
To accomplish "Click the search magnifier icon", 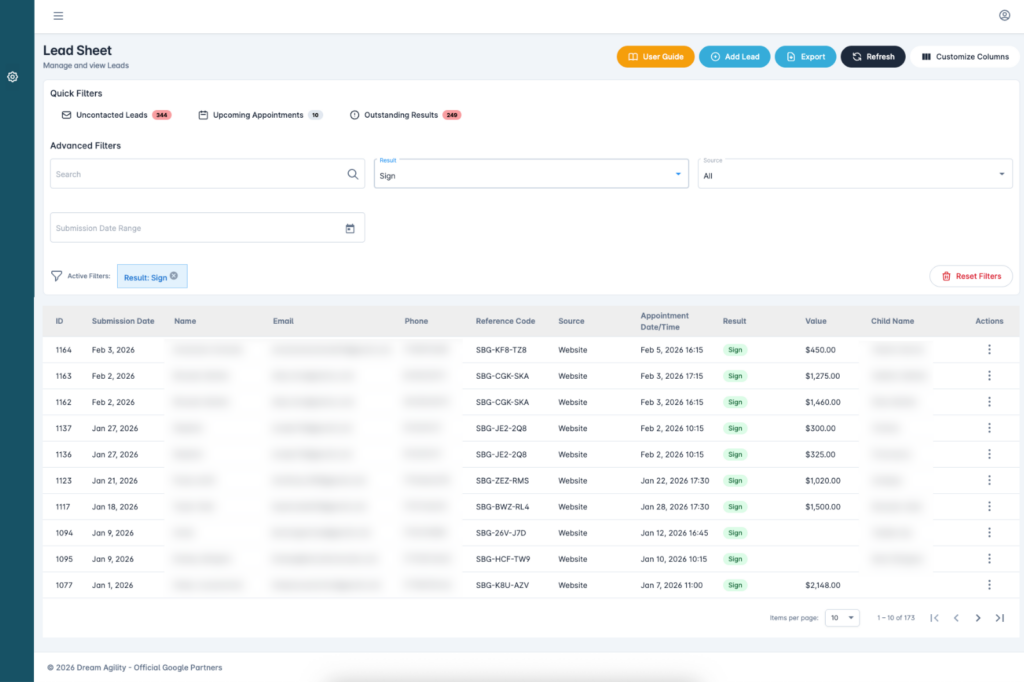I will [352, 174].
